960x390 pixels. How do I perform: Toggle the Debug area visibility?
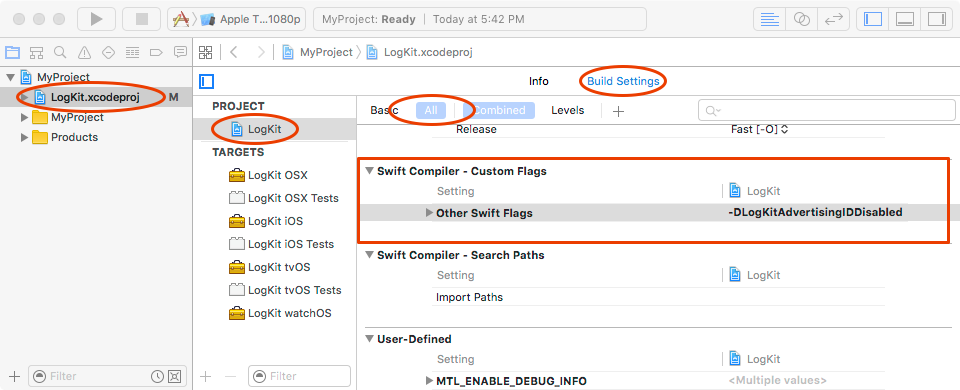point(905,19)
